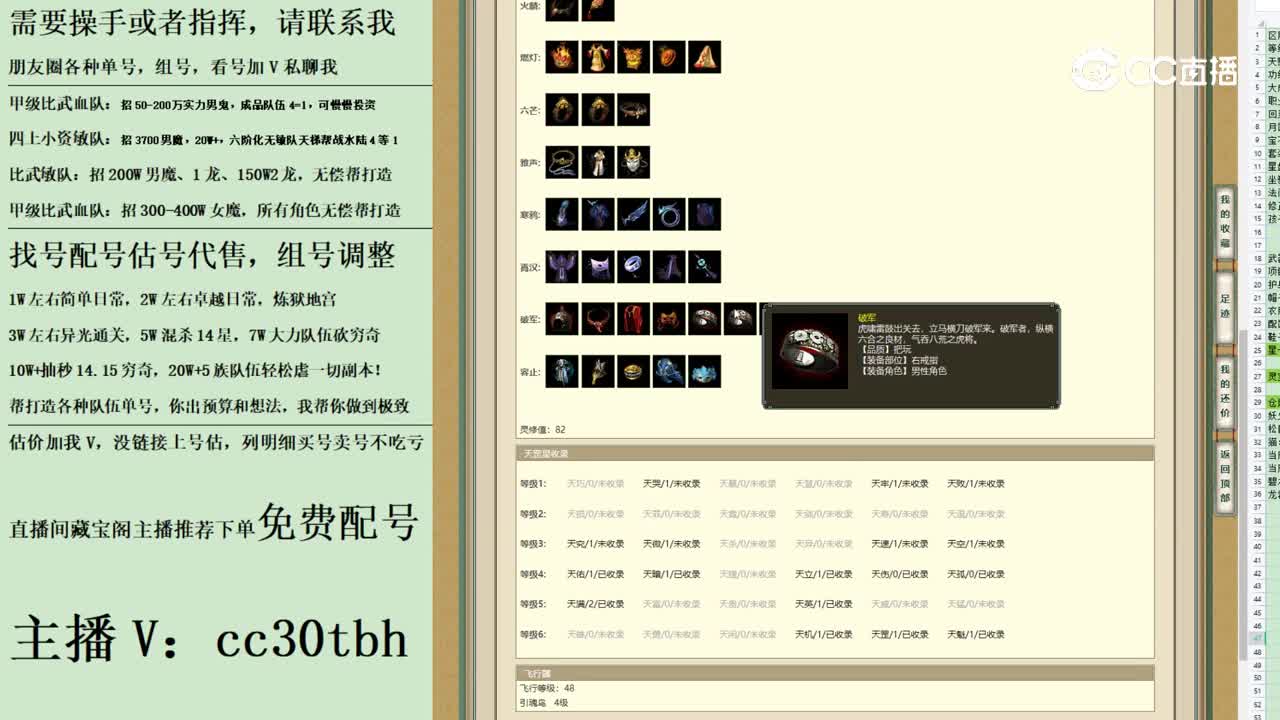Screen dimensions: 1280x720
Task: Click the last dark armor icon in 寒鸦 row
Action: pyautogui.click(x=704, y=214)
